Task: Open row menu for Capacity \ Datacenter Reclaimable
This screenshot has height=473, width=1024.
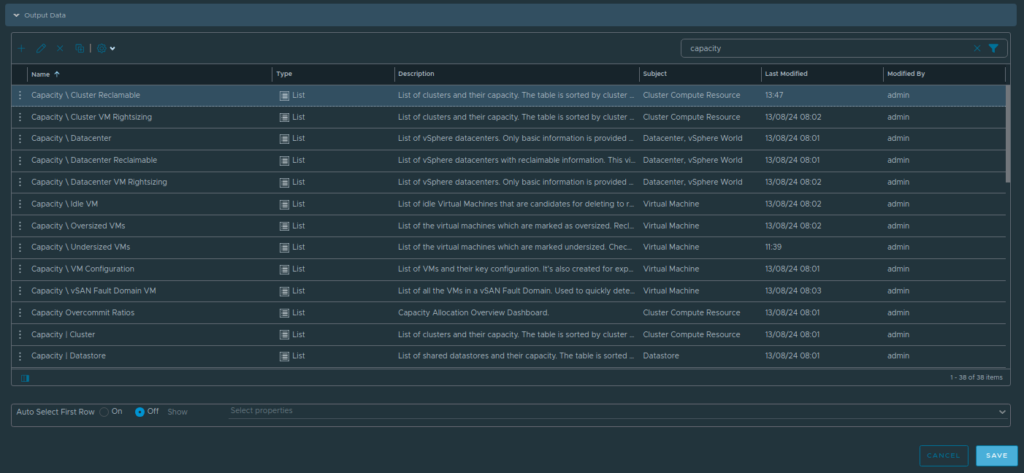Action: coord(20,160)
